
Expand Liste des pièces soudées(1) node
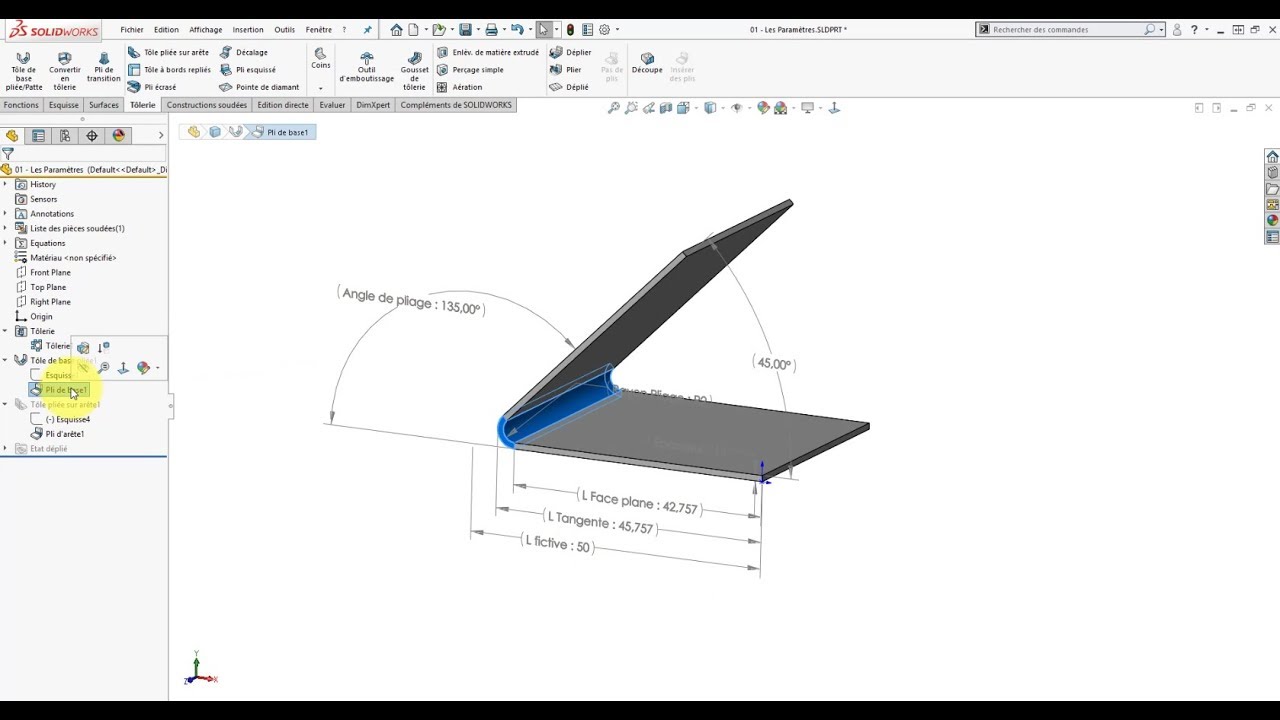5,228
